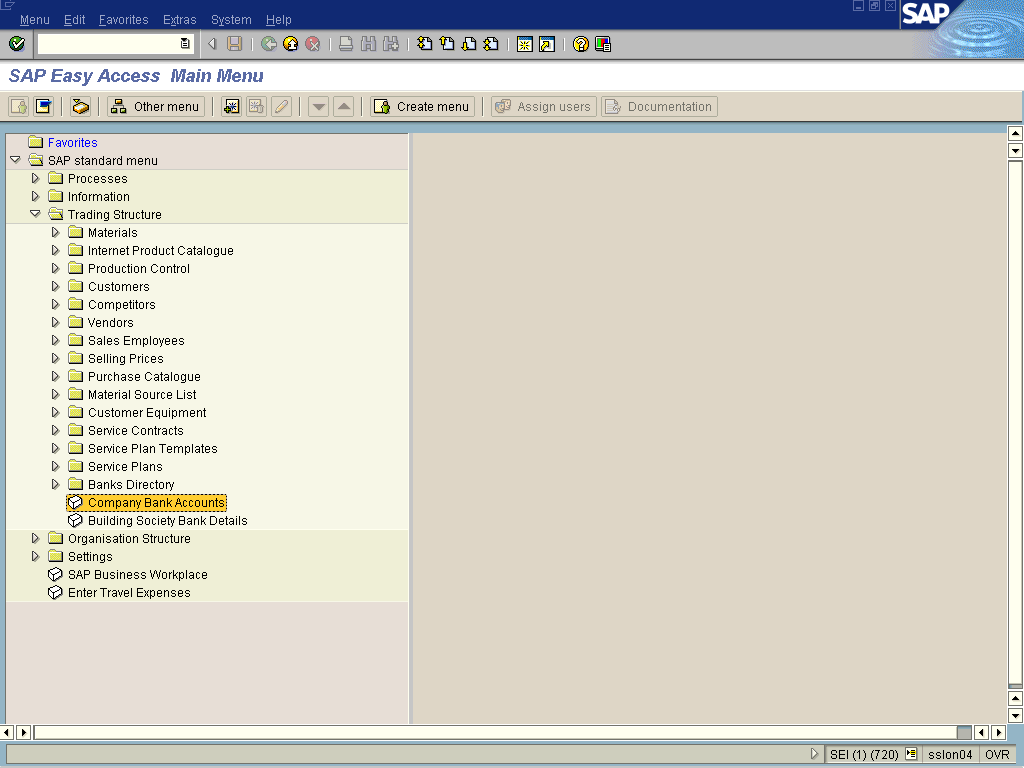Click the Create New Session icon
Screen dimensions: 1024x768
(x=524, y=44)
